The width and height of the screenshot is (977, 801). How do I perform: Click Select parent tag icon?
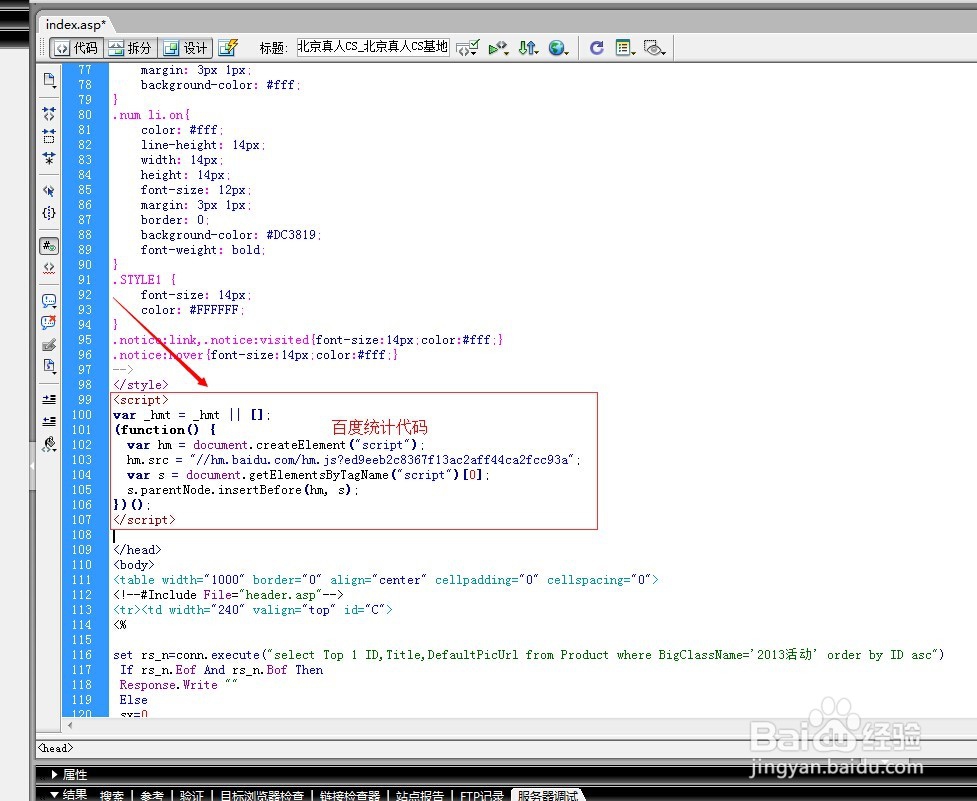pyautogui.click(x=49, y=191)
